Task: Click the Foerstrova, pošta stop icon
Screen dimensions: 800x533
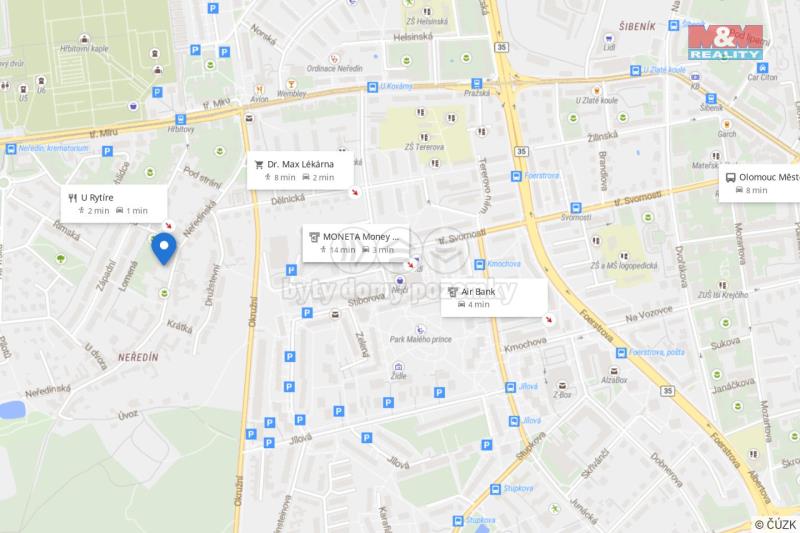Action: point(621,352)
